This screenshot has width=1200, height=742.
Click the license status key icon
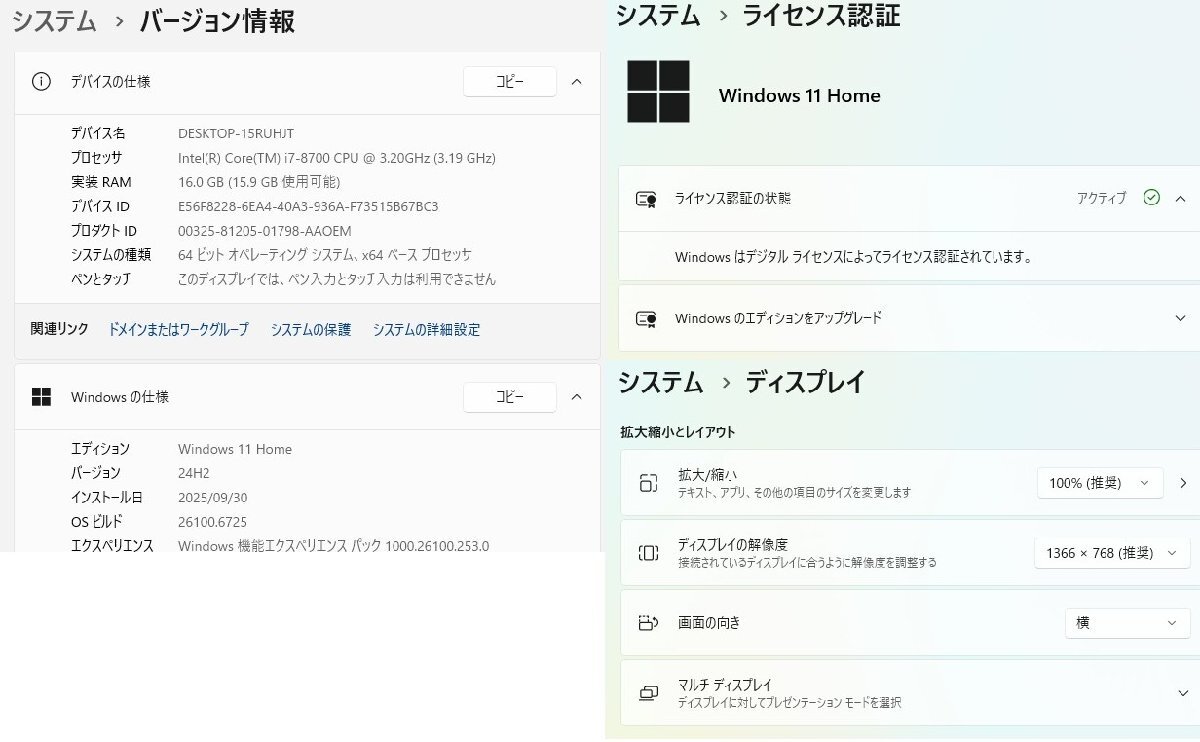(x=646, y=198)
